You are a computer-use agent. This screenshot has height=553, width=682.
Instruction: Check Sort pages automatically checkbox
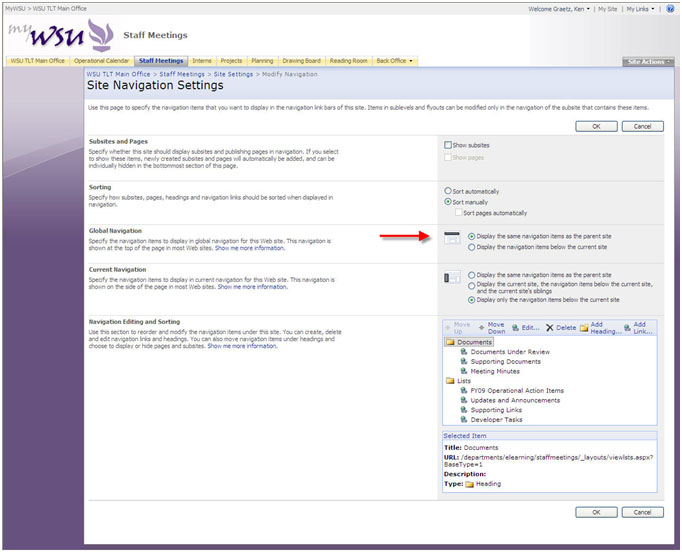click(458, 212)
